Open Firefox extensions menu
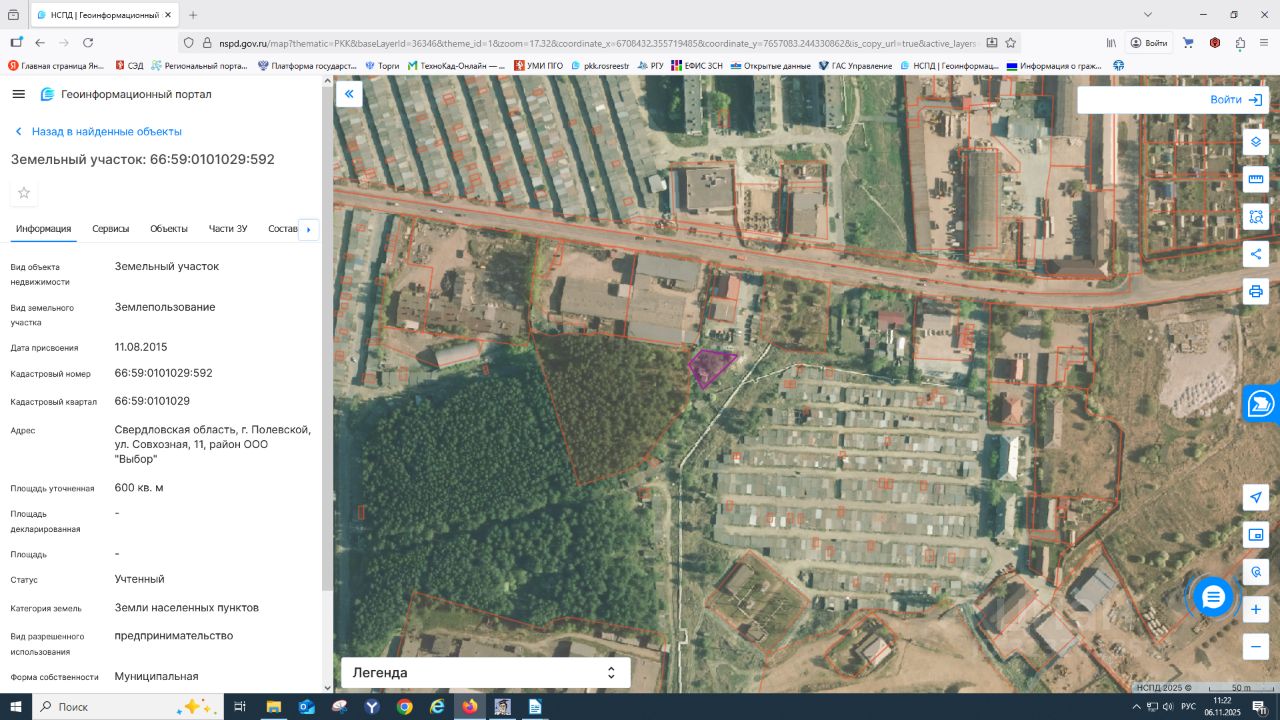 click(1240, 43)
